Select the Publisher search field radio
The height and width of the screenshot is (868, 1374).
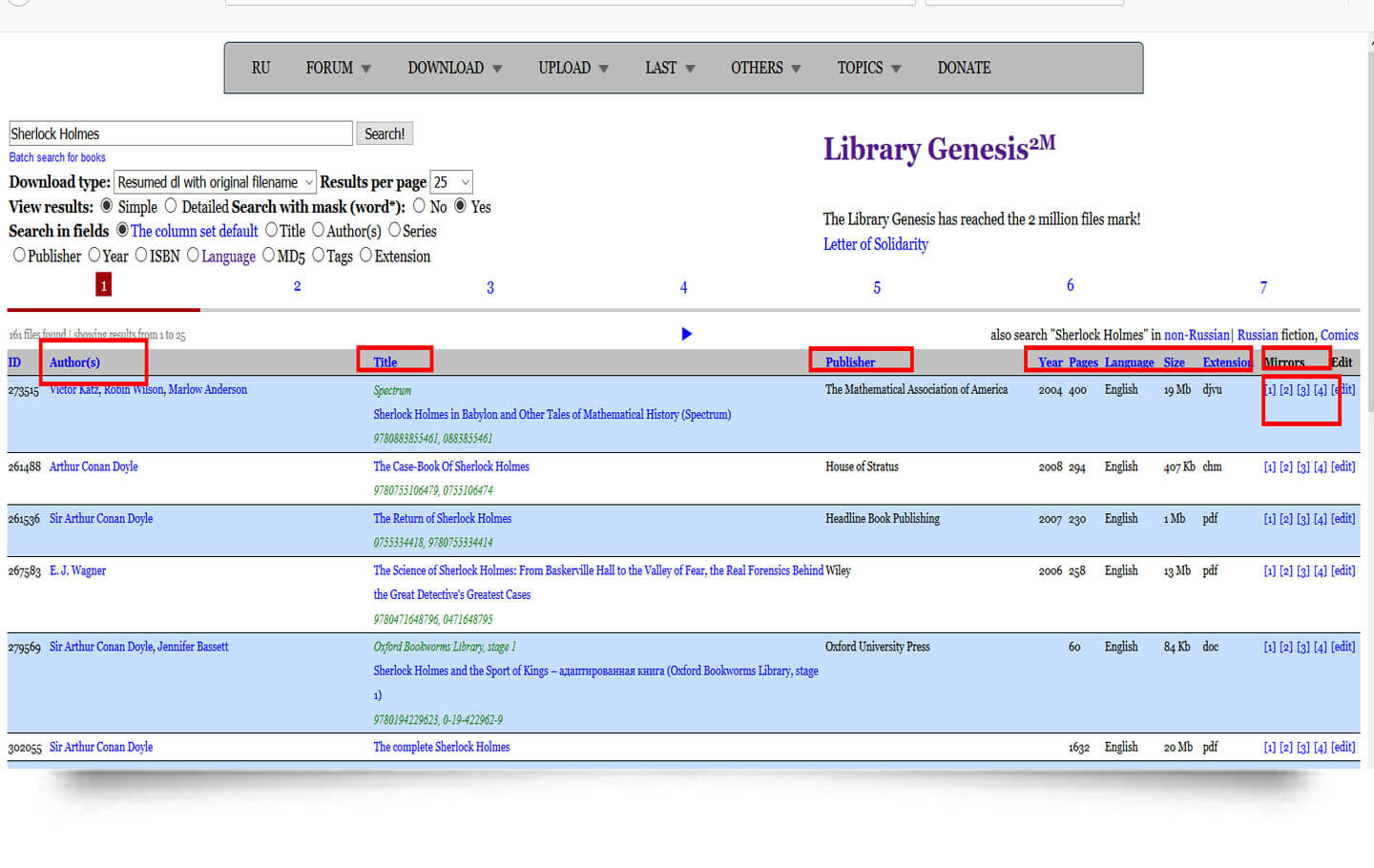point(19,255)
